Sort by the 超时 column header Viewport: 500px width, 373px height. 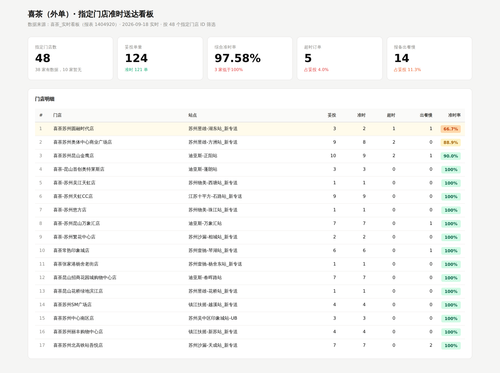point(391,115)
